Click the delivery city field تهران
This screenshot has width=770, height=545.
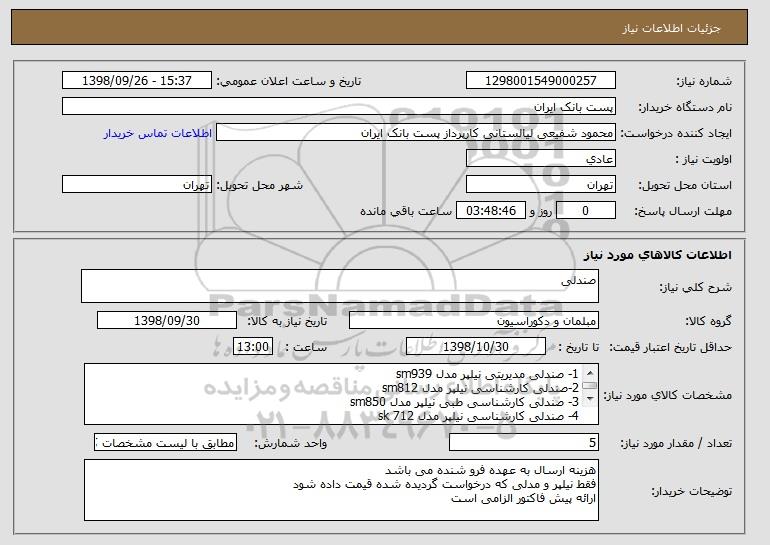point(137,185)
